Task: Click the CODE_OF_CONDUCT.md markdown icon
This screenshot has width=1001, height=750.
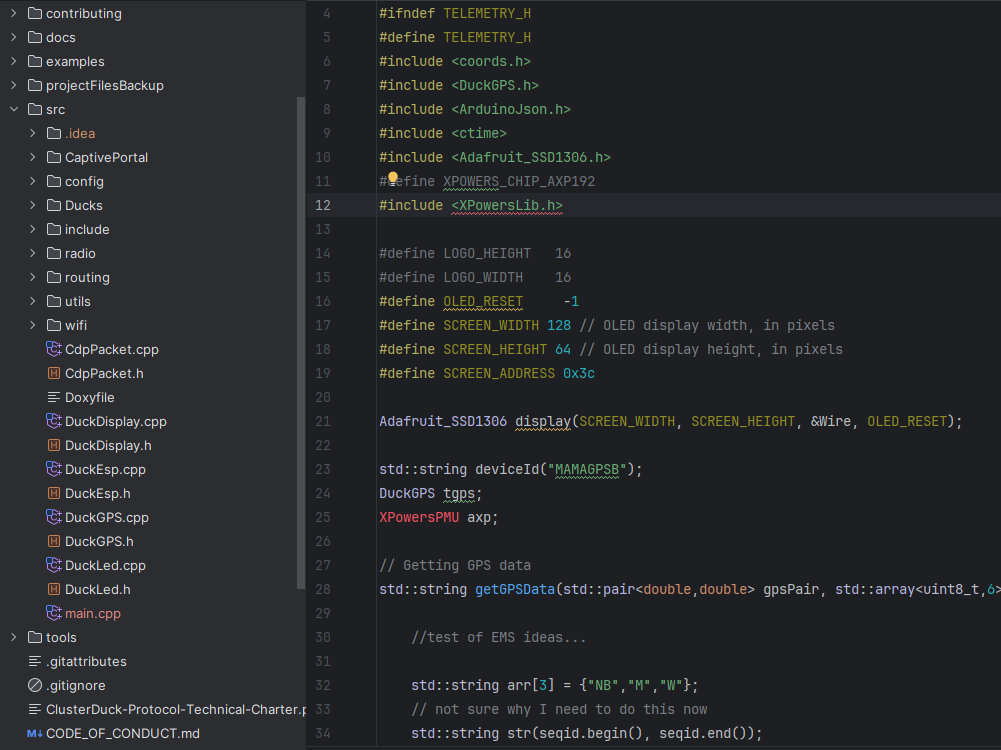Action: (x=35, y=733)
